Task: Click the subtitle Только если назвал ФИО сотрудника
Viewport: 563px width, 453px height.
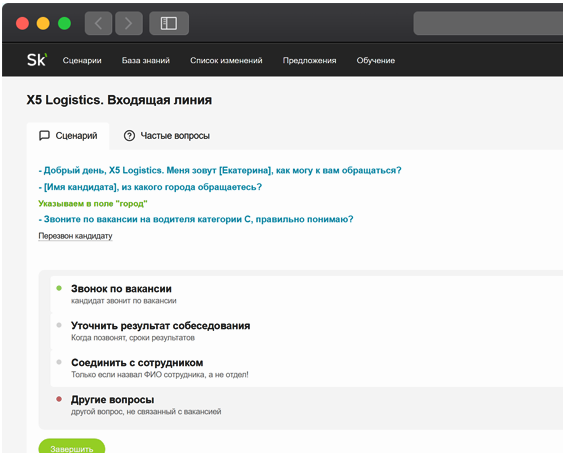Action: tap(160, 375)
